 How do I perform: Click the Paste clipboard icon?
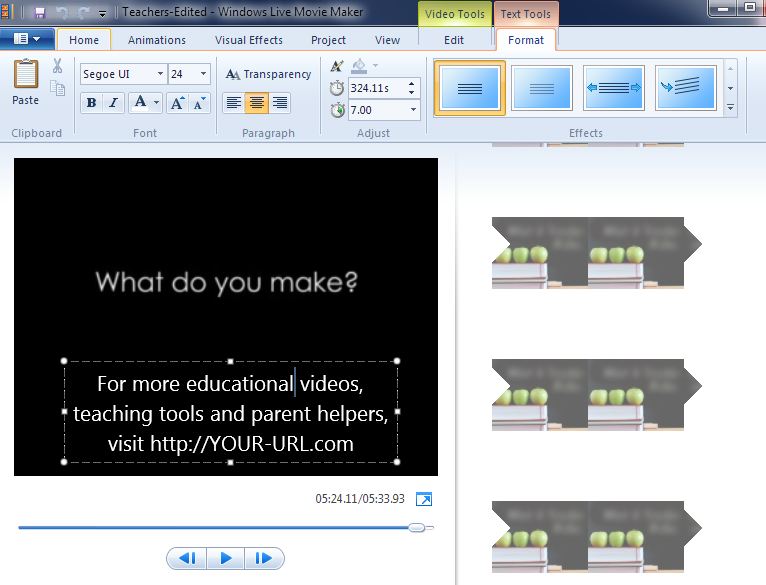point(26,80)
